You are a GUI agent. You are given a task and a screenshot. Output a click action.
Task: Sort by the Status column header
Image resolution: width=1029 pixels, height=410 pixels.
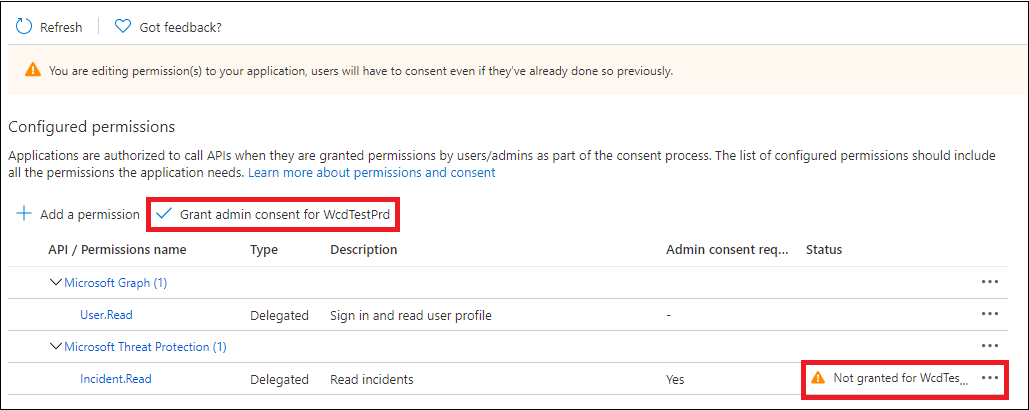click(x=824, y=250)
